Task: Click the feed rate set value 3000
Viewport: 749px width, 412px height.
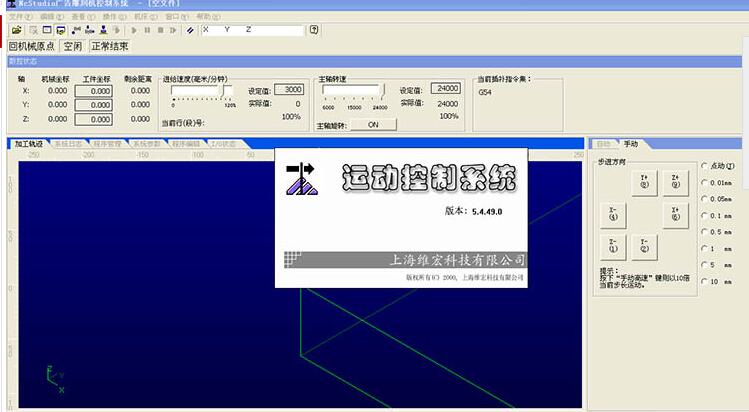Action: click(289, 89)
